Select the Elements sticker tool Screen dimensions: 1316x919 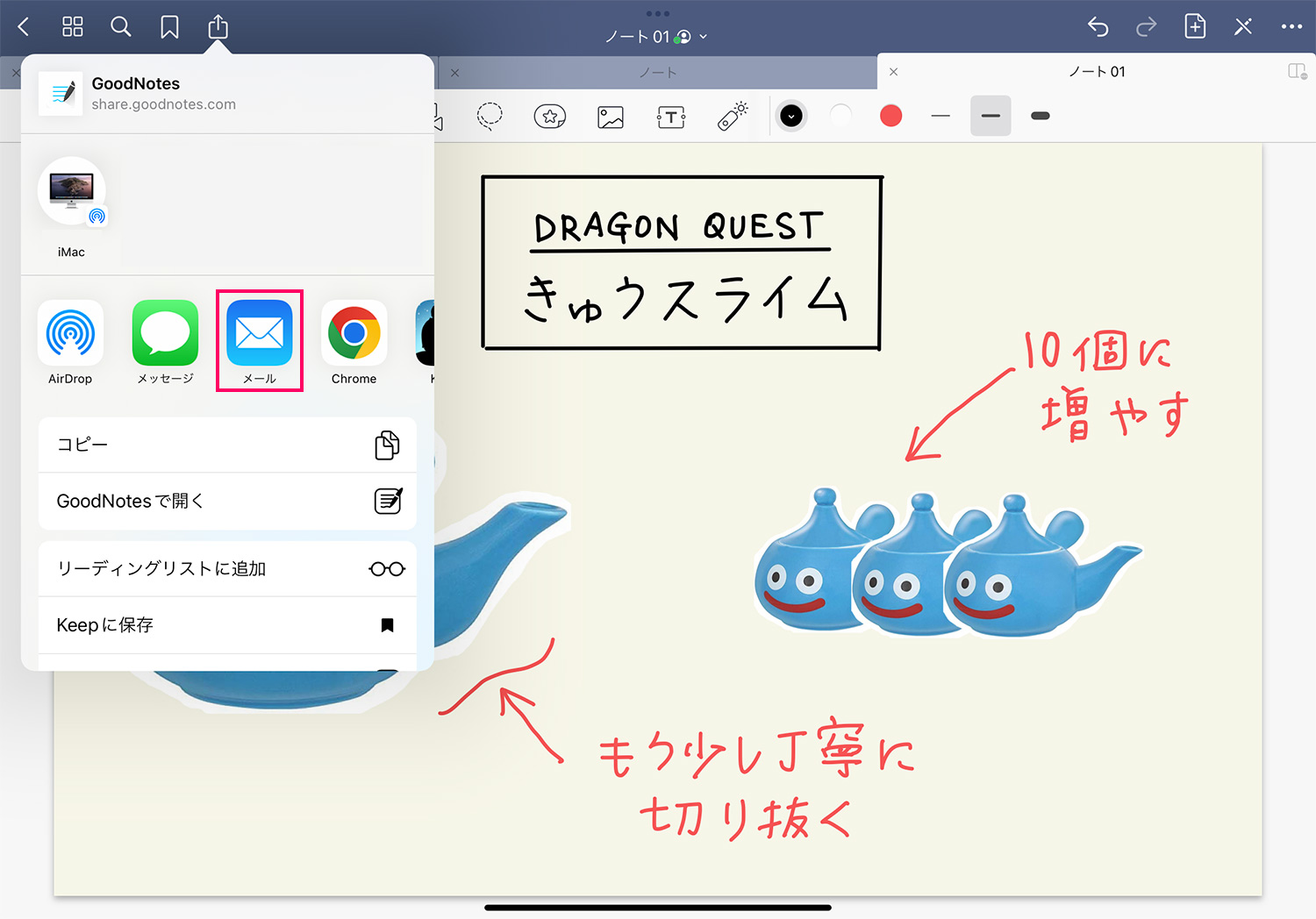(550, 117)
